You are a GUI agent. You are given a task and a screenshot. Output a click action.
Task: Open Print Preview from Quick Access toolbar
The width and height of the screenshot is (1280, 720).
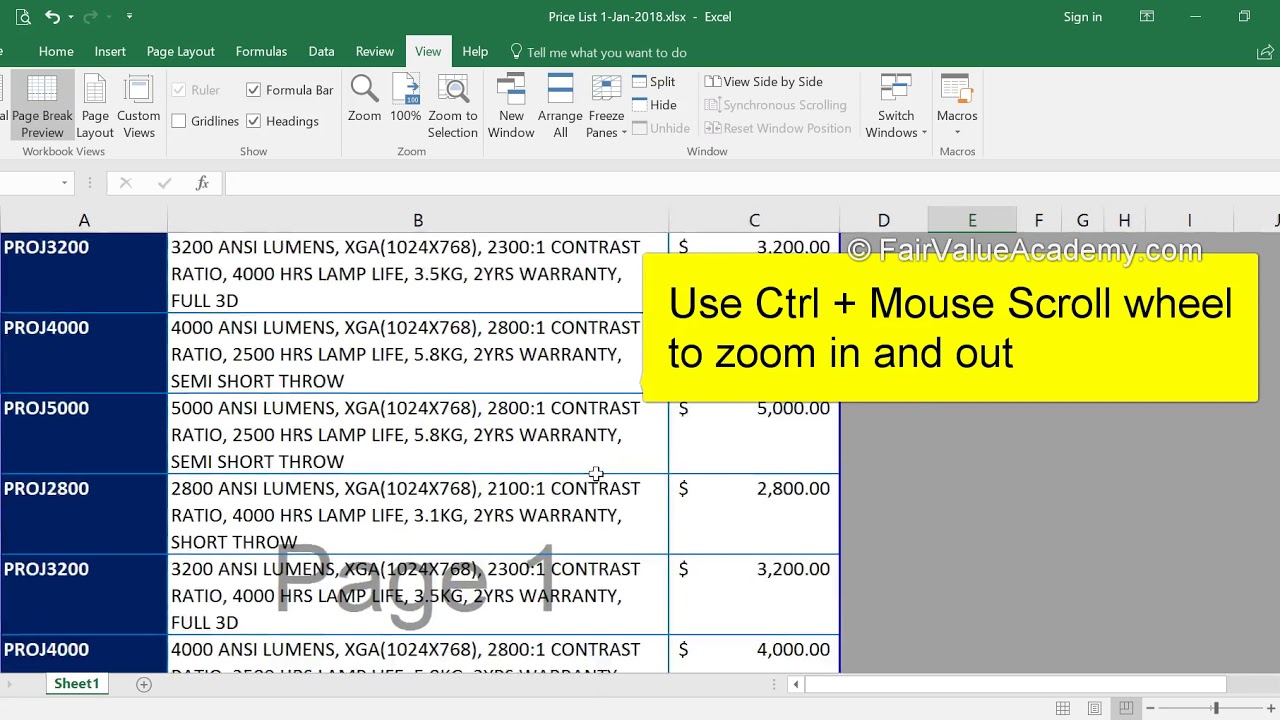[x=23, y=17]
